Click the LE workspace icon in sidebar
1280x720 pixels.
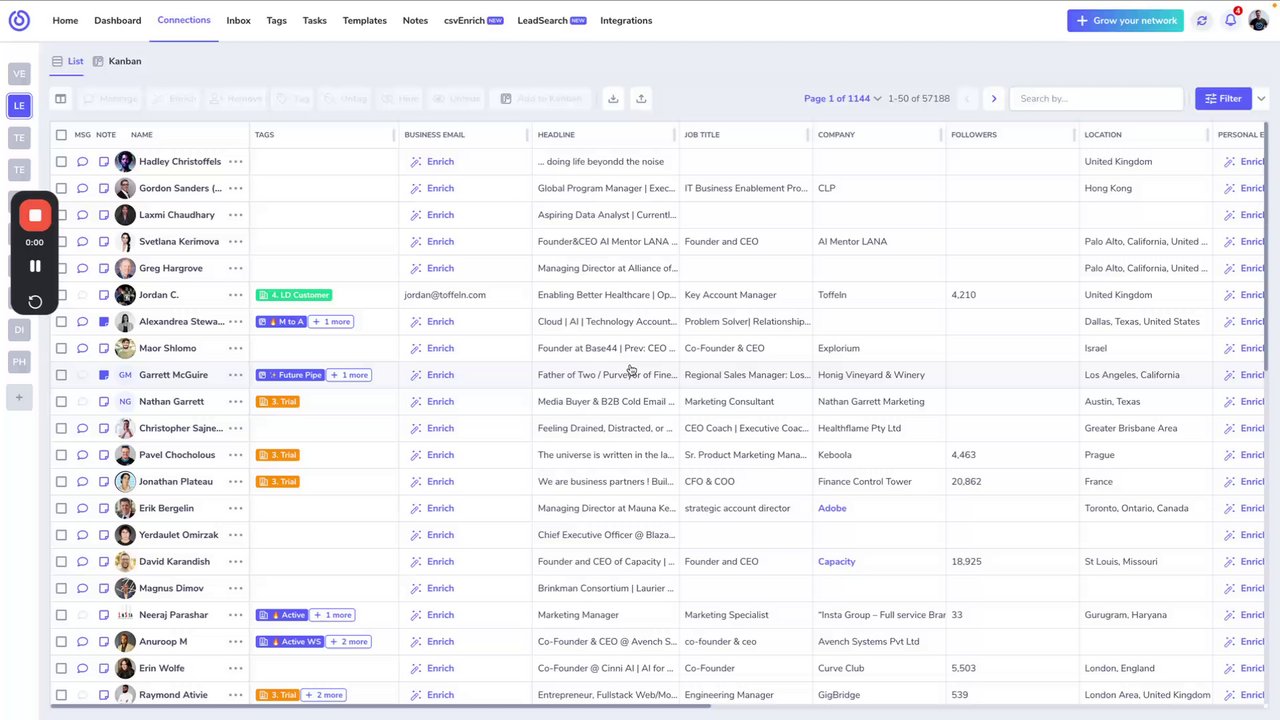coord(19,105)
